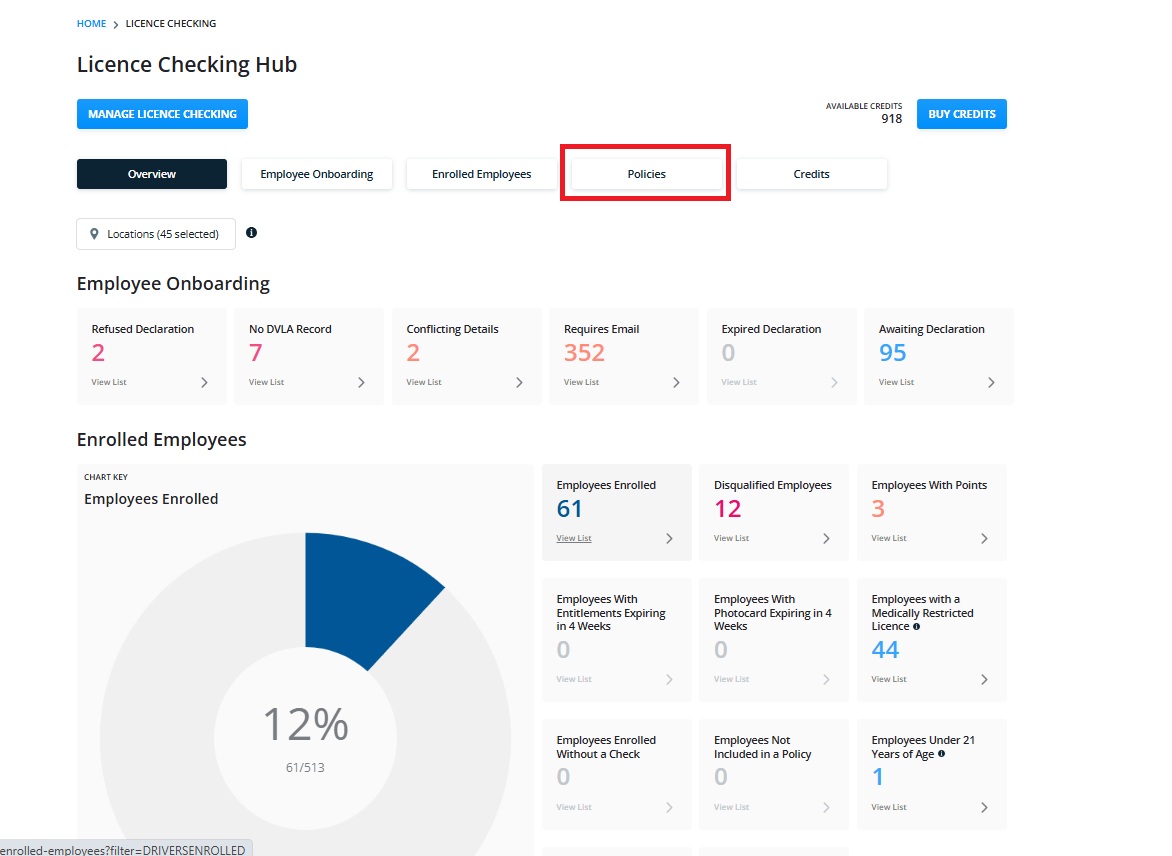Image resolution: width=1172 pixels, height=856 pixels.
Task: Select the Policies tab
Action: [647, 174]
